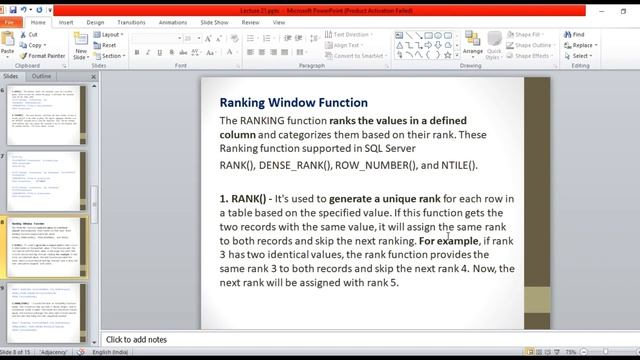The image size is (640, 360).
Task: Toggle Underline formatting
Action: point(160,52)
